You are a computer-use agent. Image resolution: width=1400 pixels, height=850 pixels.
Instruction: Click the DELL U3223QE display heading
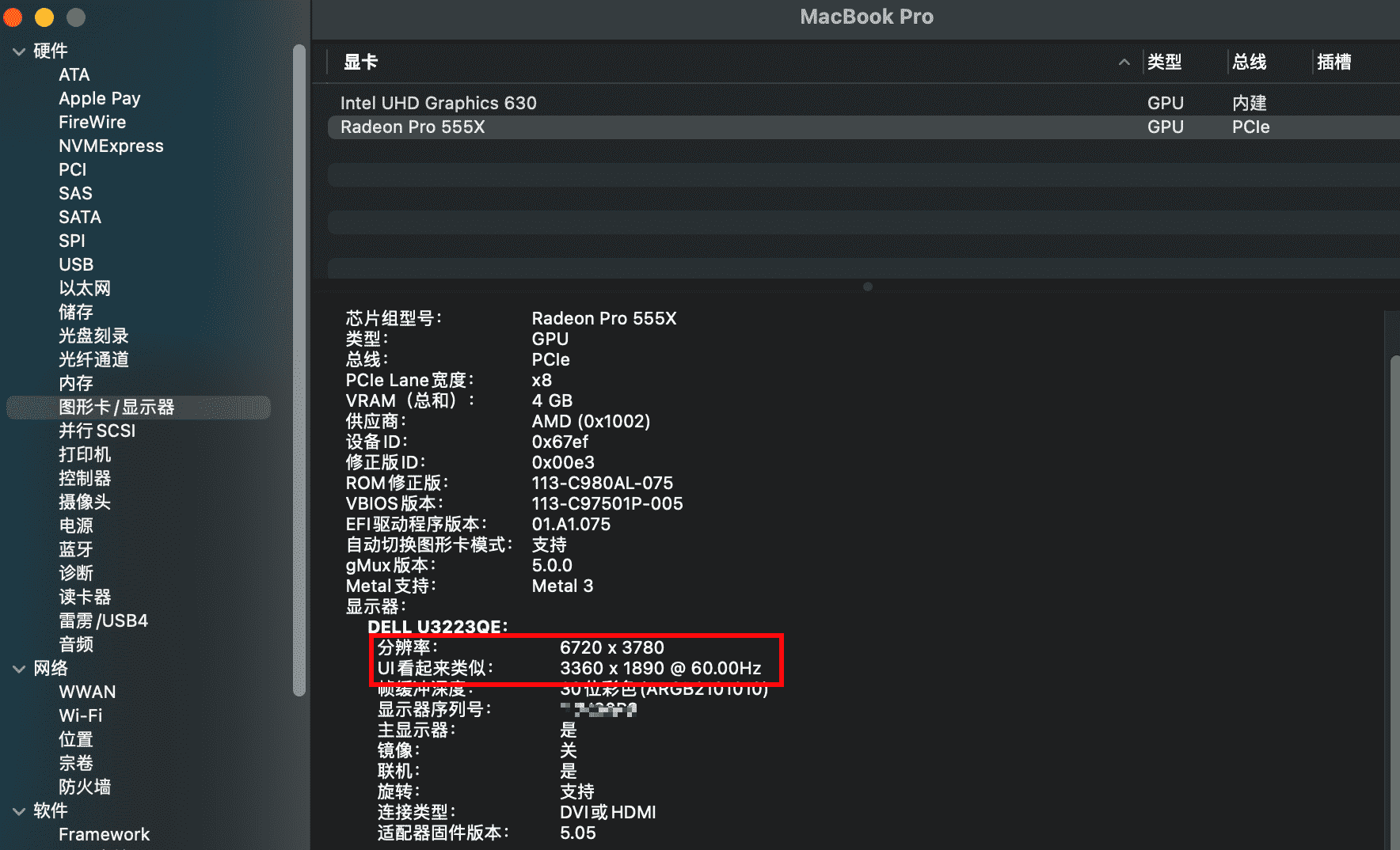click(x=437, y=627)
